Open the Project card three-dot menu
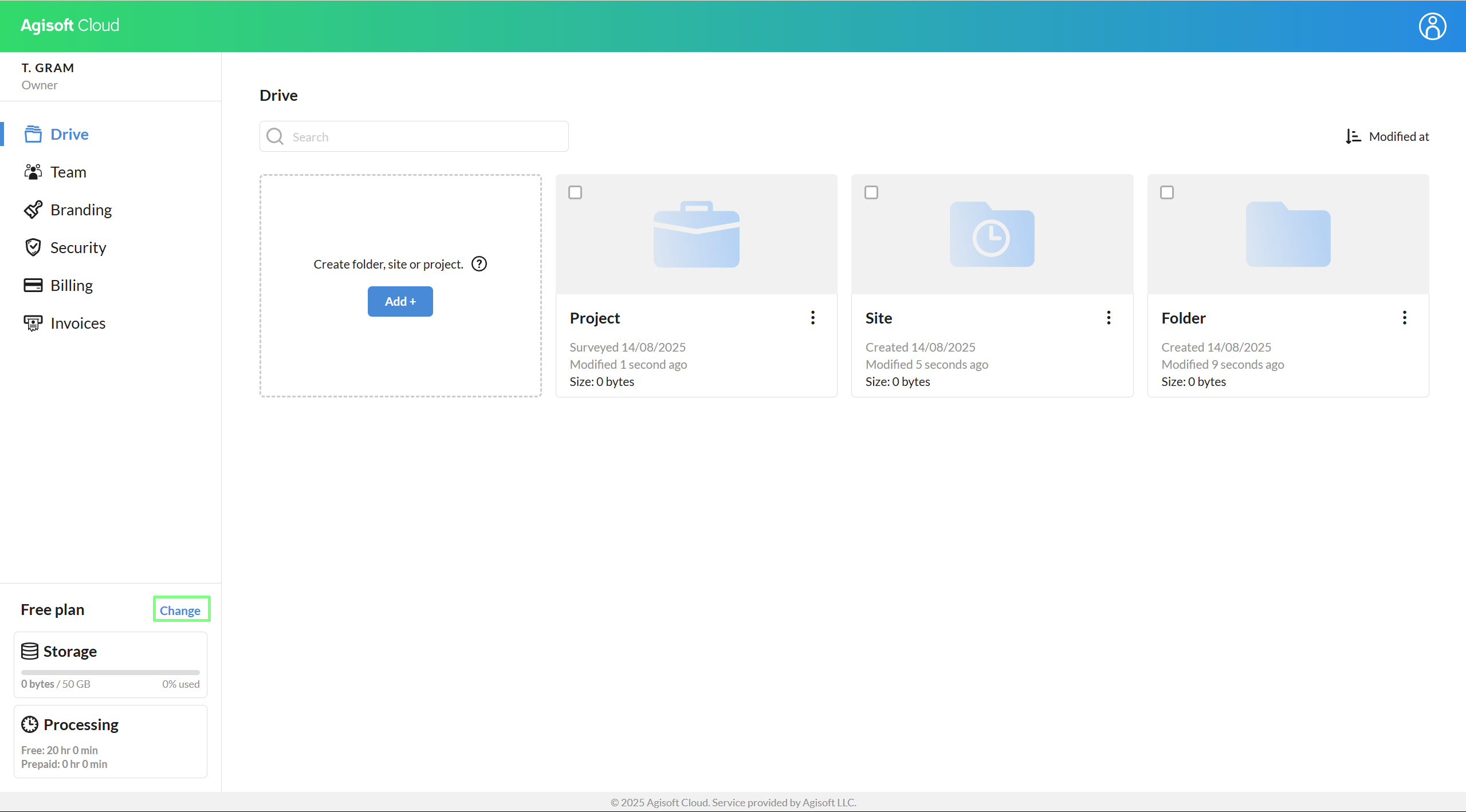Screen dimensions: 1466x812 coord(812,318)
